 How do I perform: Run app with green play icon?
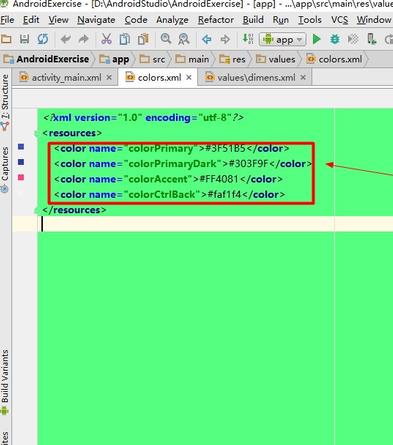pos(316,39)
